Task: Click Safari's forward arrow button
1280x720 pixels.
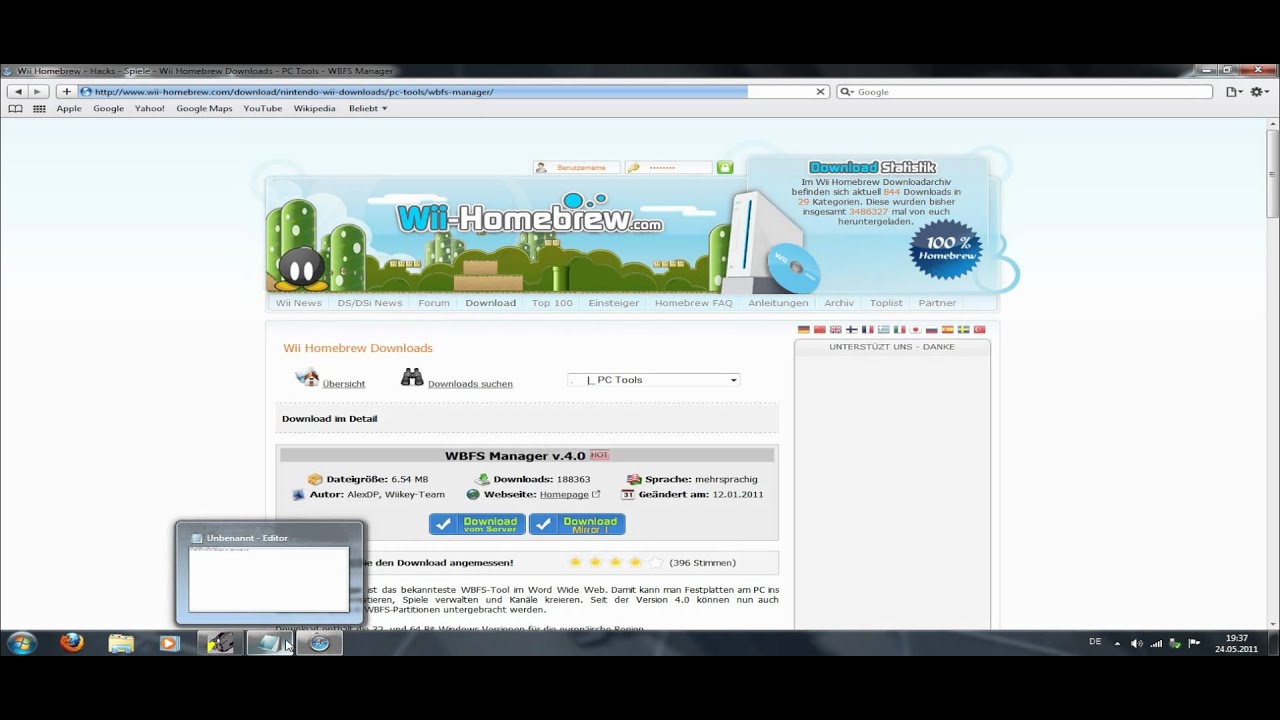Action: click(x=38, y=91)
